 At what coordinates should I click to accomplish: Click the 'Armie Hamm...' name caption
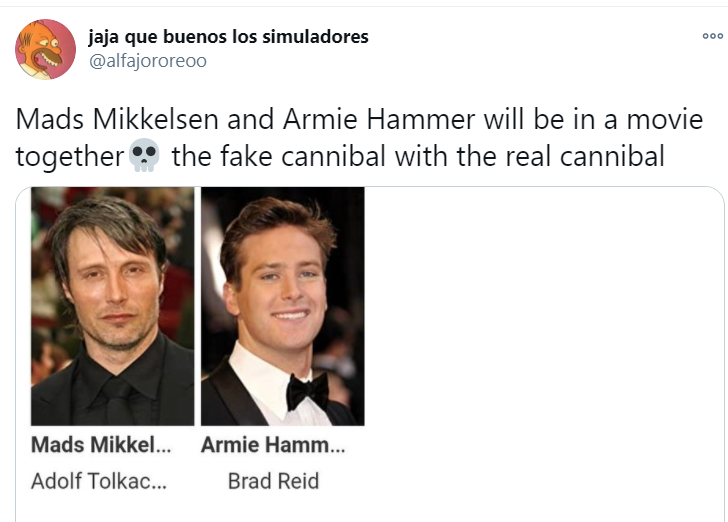click(273, 444)
